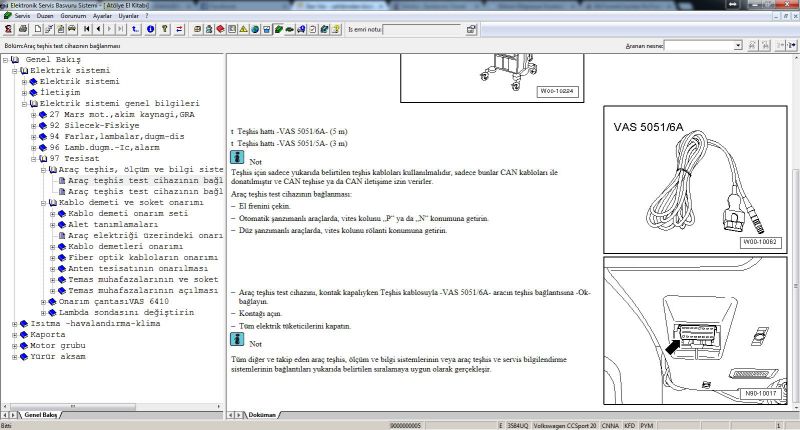
Task: Collapse the 97 Tesisat node
Action: tap(34, 159)
